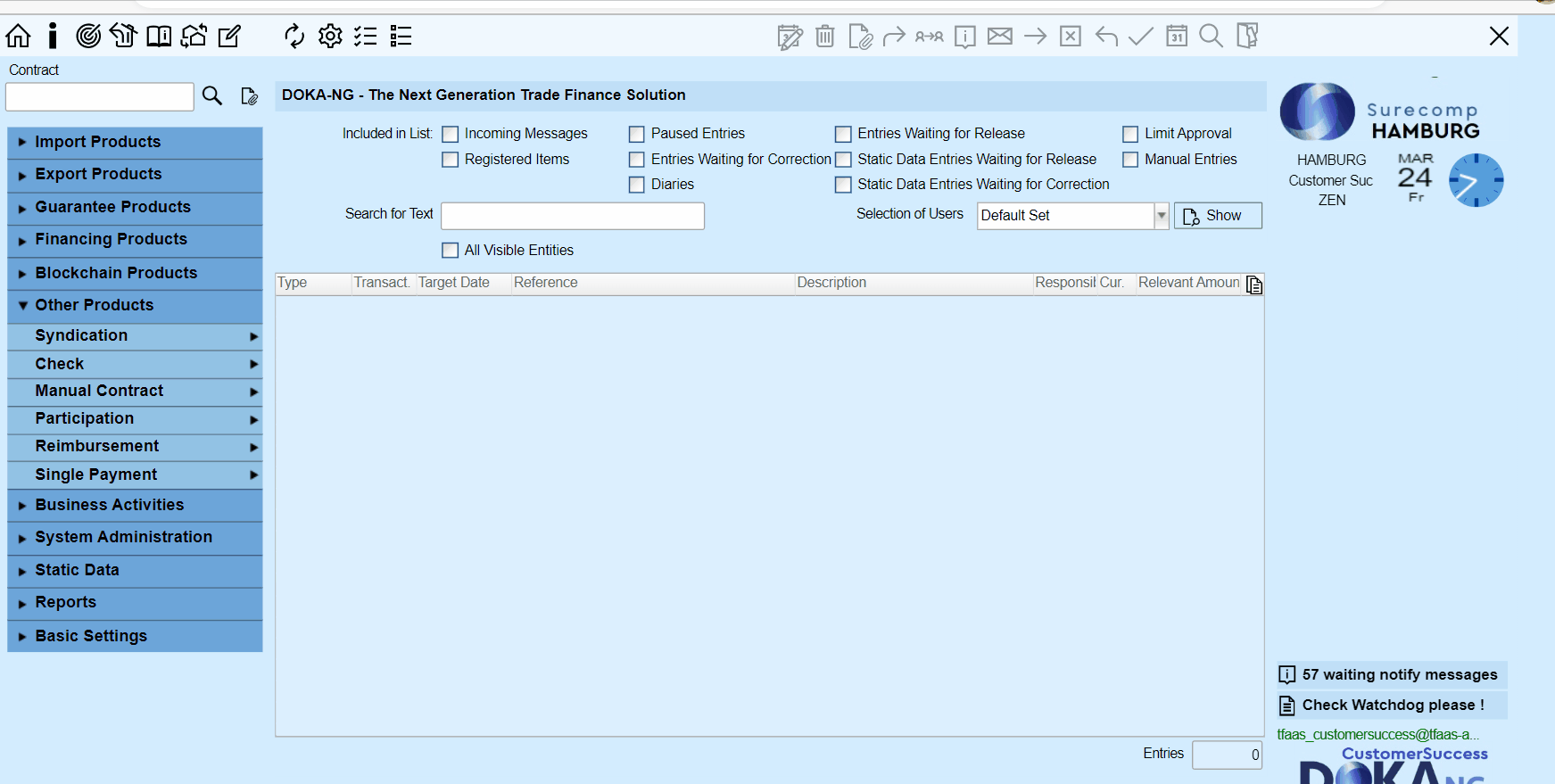Click the notify message bubble toolbar icon

[x=964, y=37]
